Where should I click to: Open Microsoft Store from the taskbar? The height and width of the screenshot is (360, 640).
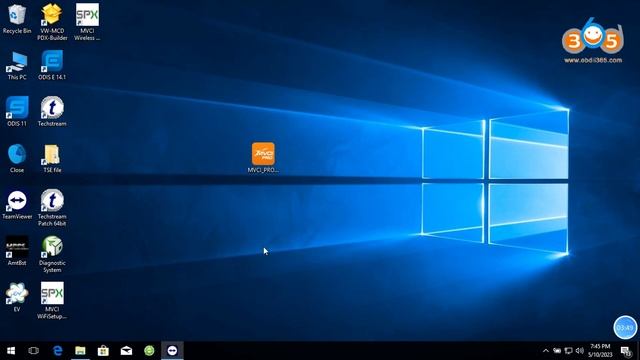pyautogui.click(x=103, y=351)
